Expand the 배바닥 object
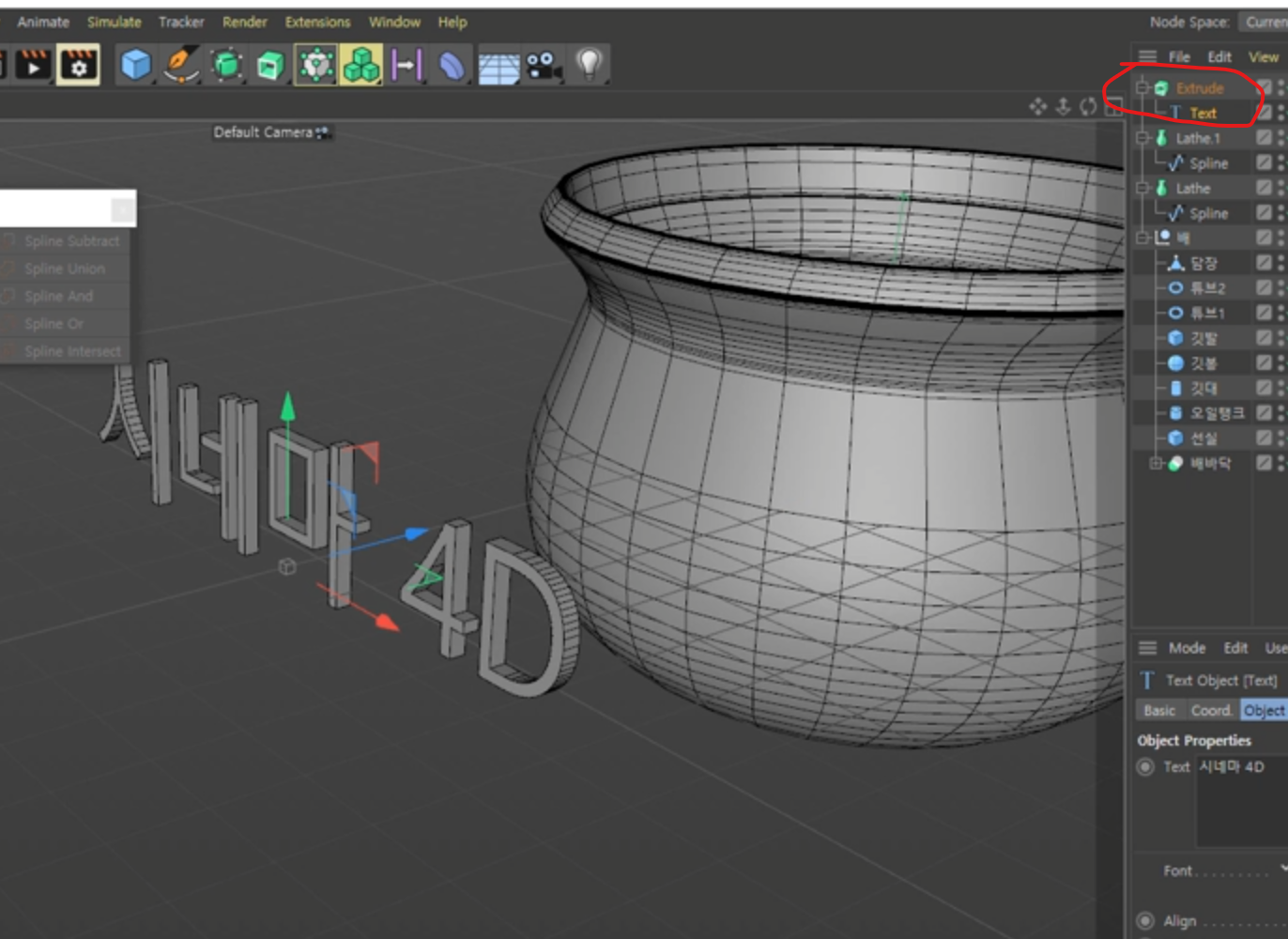Viewport: 1288px width, 939px height. coord(1157,463)
